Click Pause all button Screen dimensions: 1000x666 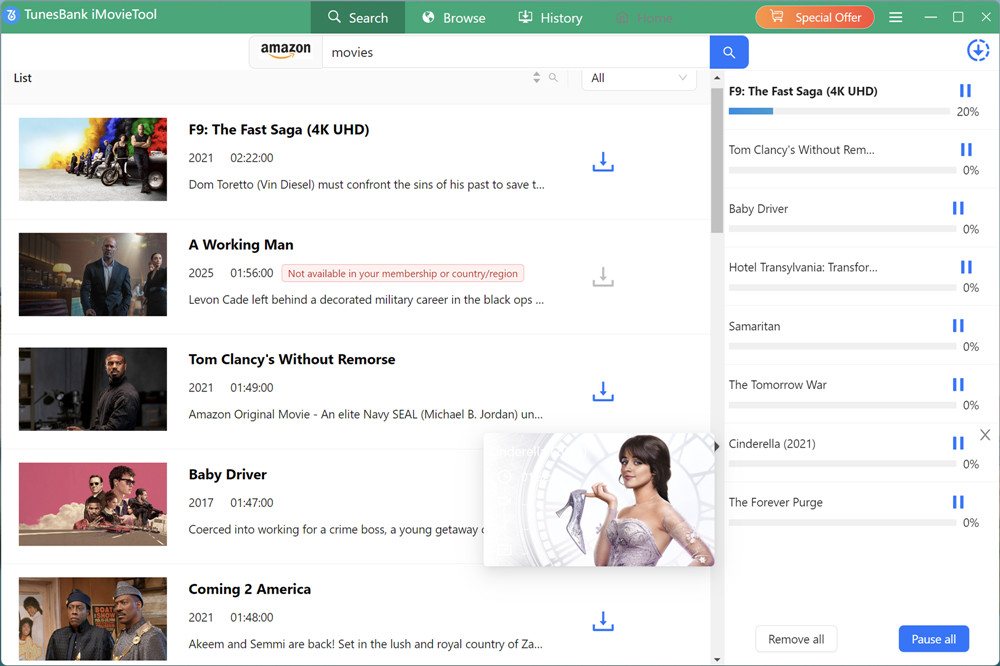[x=934, y=639]
